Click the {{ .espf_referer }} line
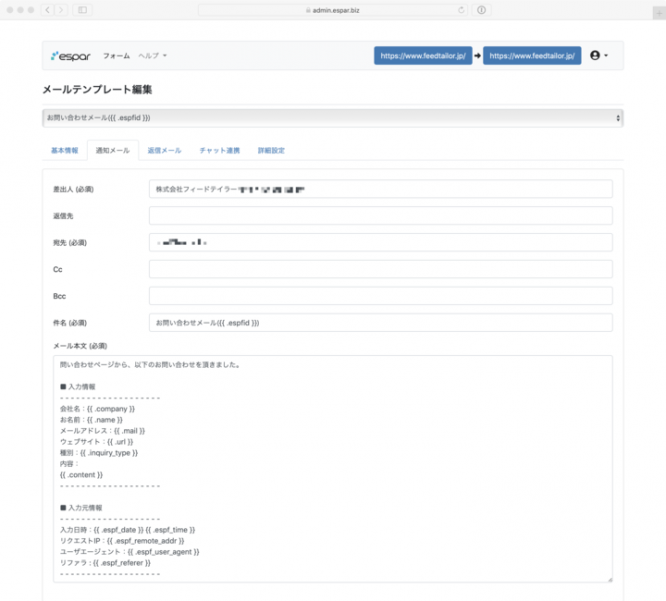The width and height of the screenshot is (666, 601). [105, 563]
